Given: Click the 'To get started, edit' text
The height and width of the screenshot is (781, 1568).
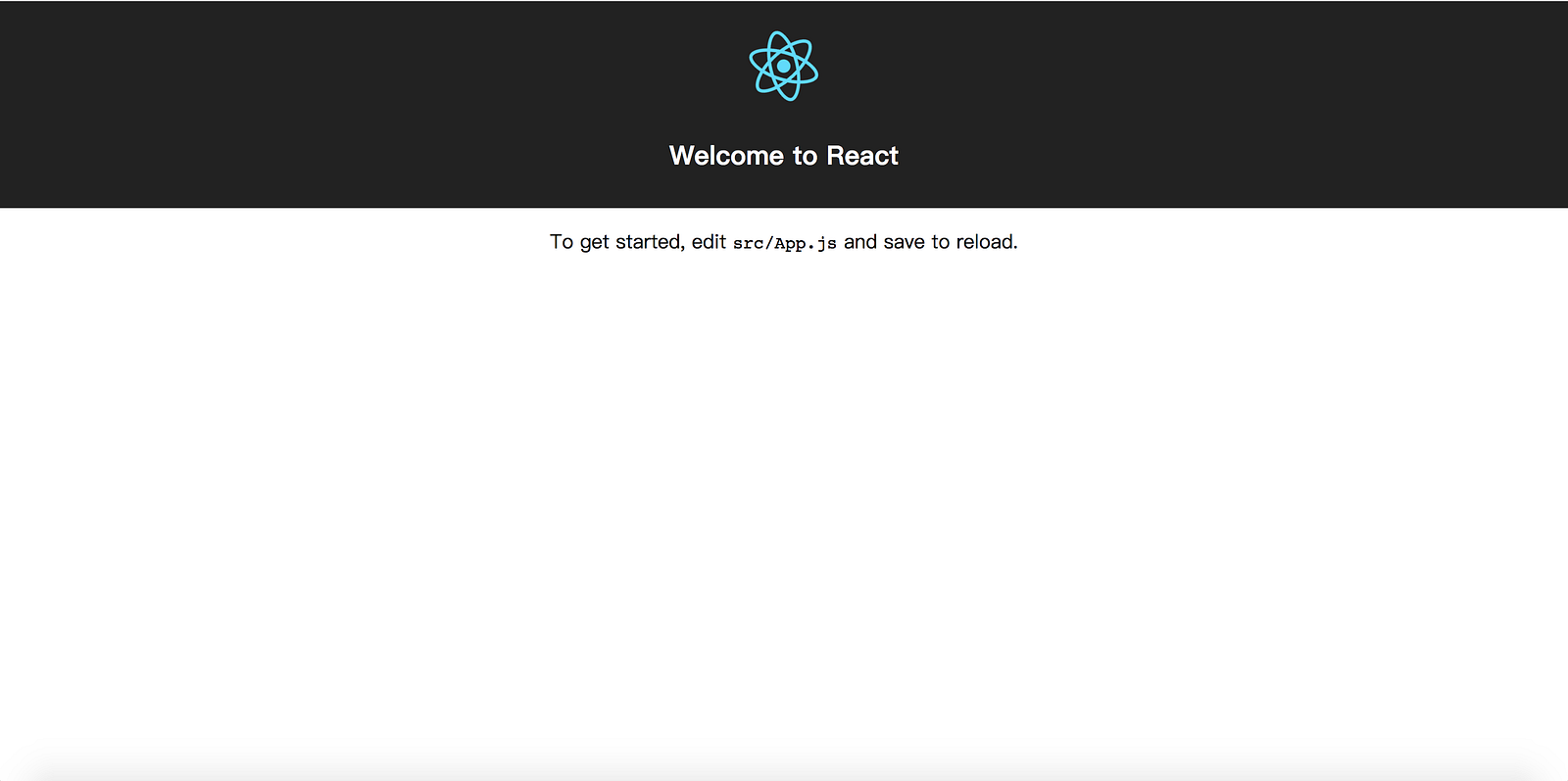Looking at the screenshot, I should [x=638, y=242].
